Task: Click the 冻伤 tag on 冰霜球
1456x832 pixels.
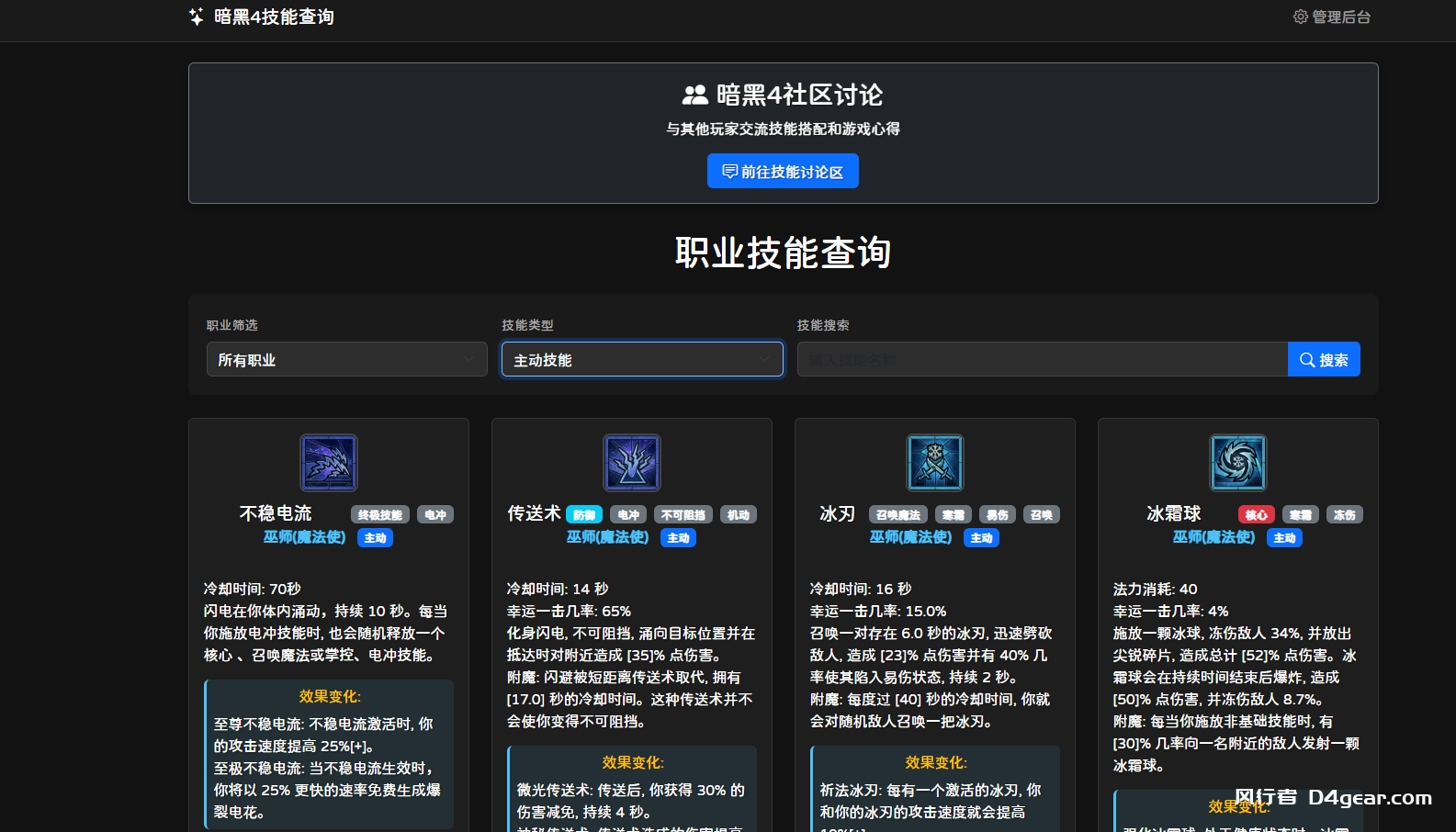Action: (1345, 515)
